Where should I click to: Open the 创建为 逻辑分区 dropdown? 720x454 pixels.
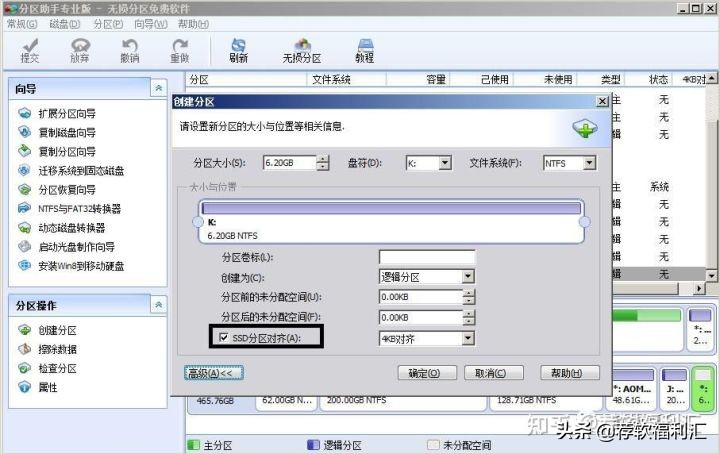point(468,276)
